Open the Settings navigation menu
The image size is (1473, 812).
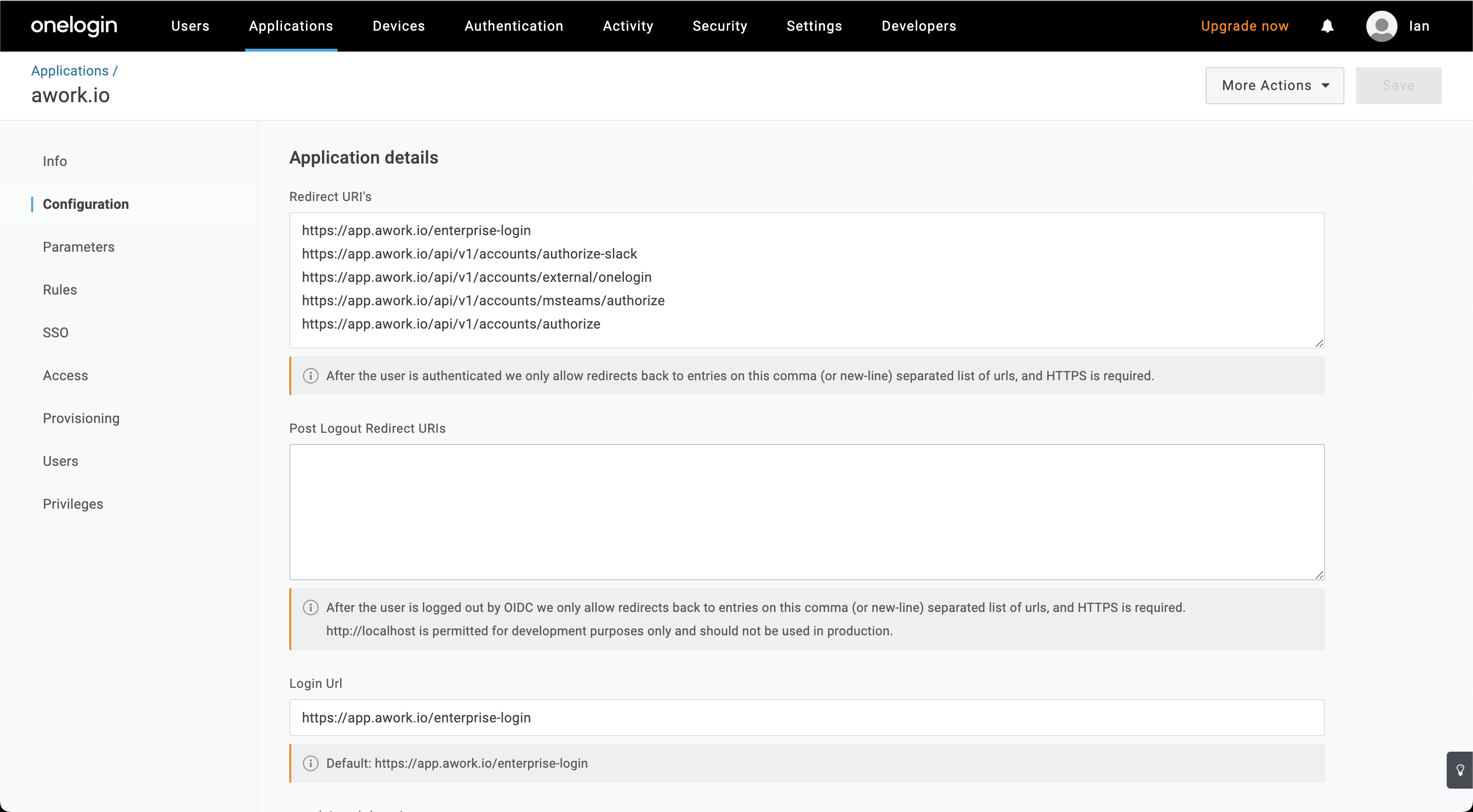tap(814, 26)
